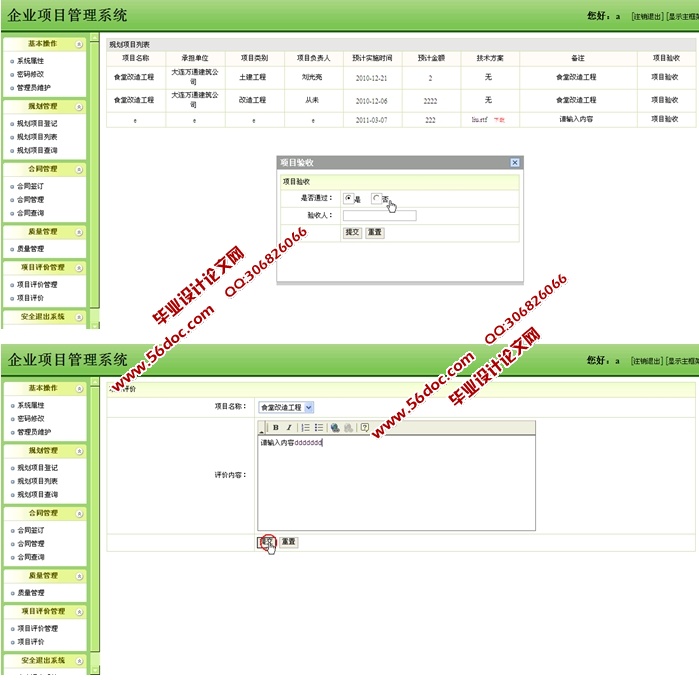Click the 2010-12-21 date cell
699x680 pixels.
click(371, 78)
